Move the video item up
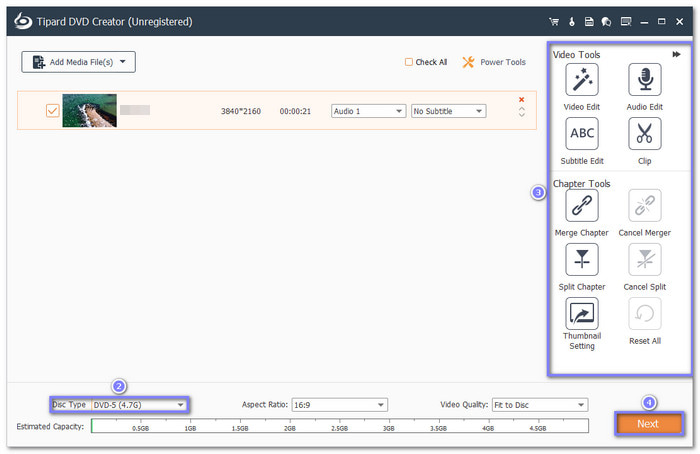 pyautogui.click(x=521, y=108)
